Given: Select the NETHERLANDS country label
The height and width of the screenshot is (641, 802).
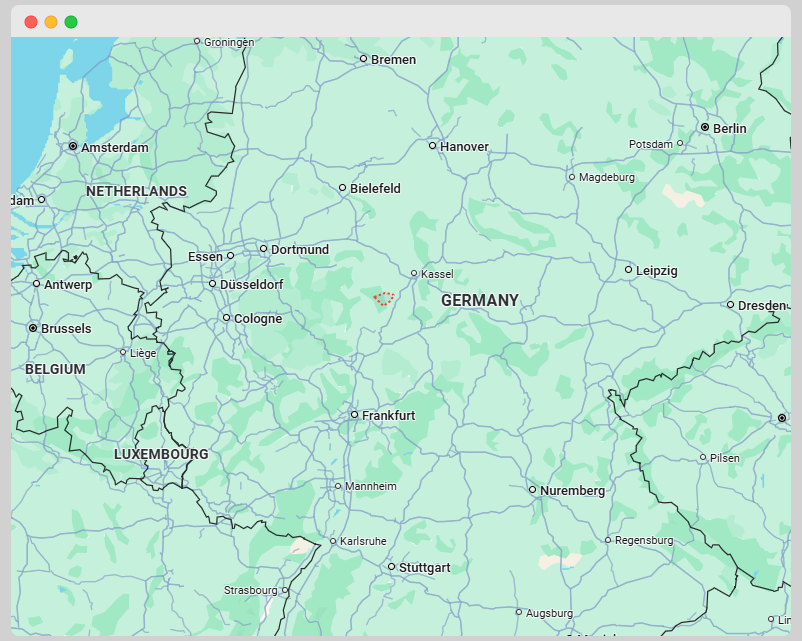Looking at the screenshot, I should click(136, 191).
